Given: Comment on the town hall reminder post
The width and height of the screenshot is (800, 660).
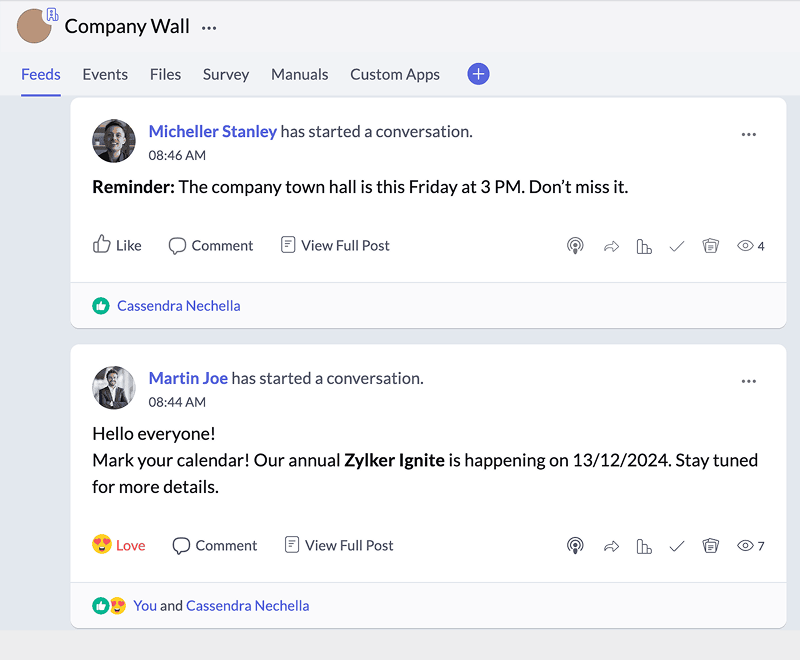Looking at the screenshot, I should tap(211, 245).
